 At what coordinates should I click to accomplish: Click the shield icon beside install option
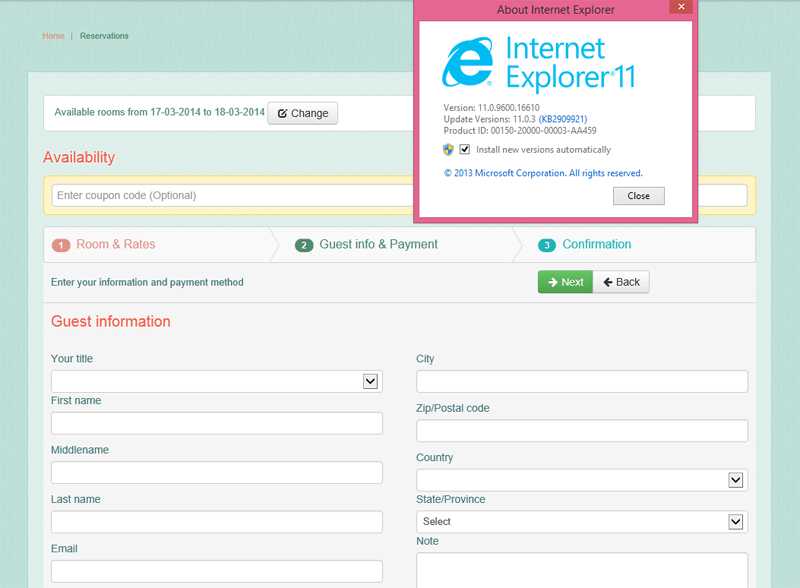point(448,150)
